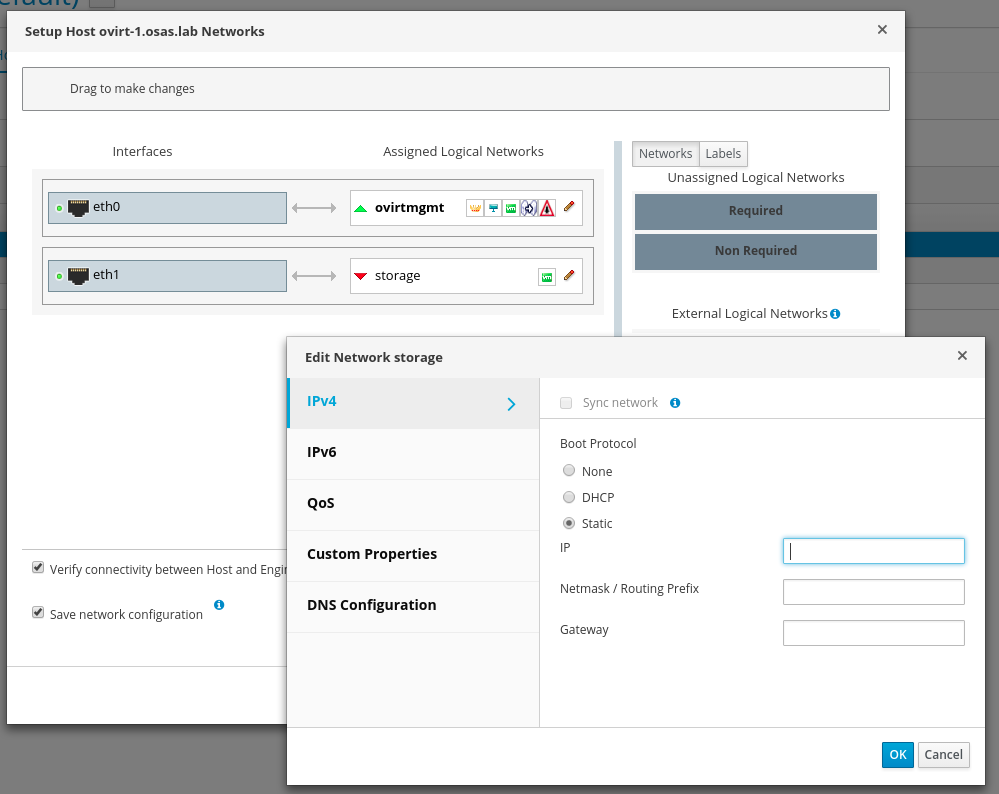The width and height of the screenshot is (999, 794).
Task: Click the crown management icon on ovirtmgmt
Action: [475, 208]
